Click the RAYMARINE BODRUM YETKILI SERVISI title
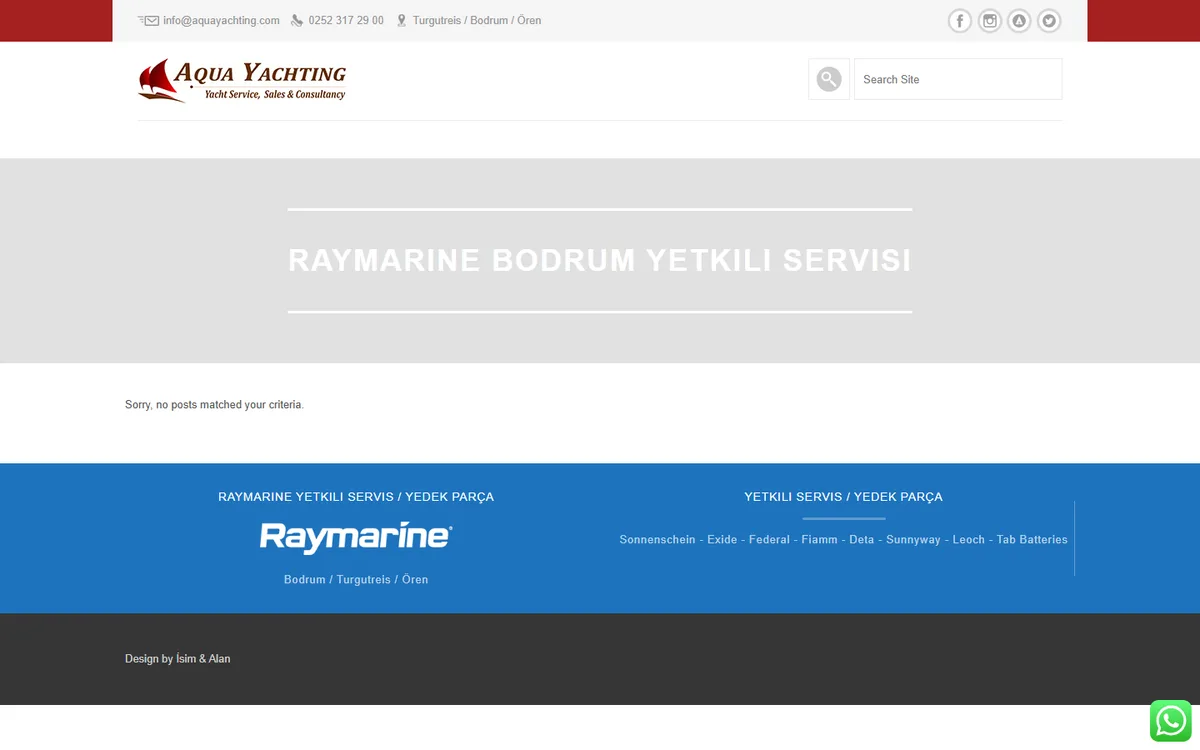This screenshot has height=750, width=1200. pyautogui.click(x=600, y=261)
